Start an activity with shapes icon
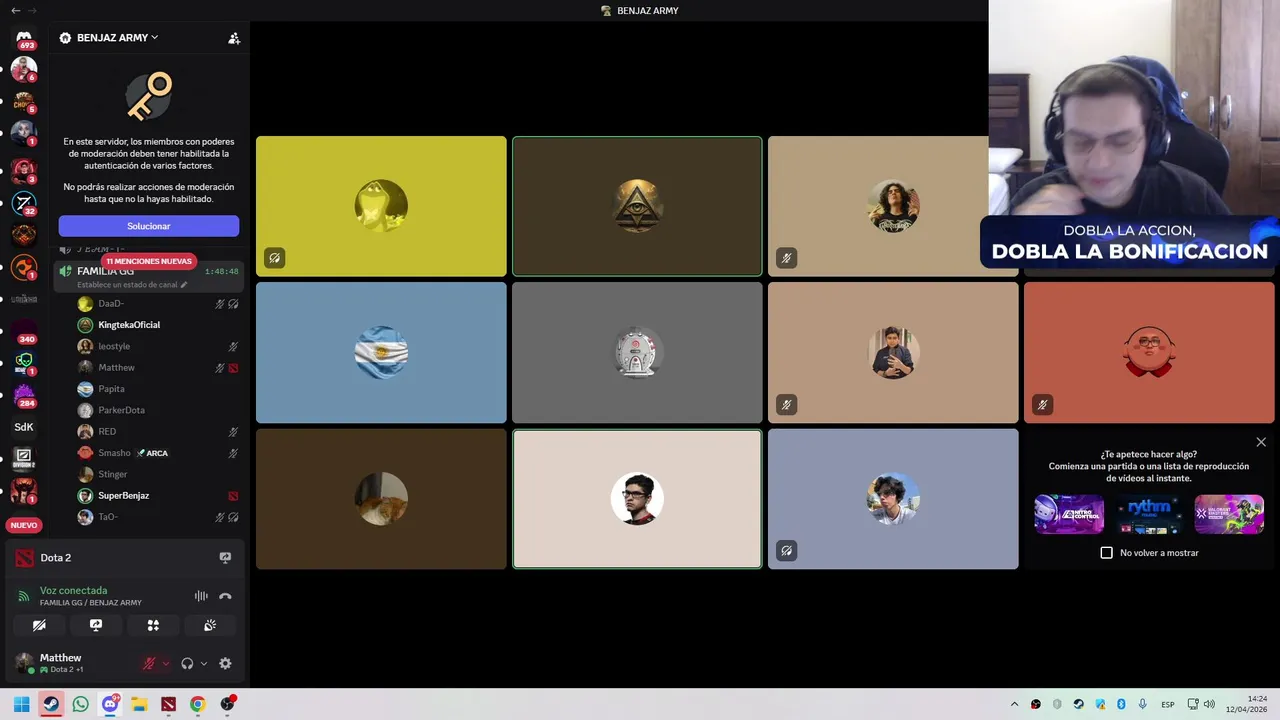This screenshot has height=720, width=1280. tap(153, 625)
